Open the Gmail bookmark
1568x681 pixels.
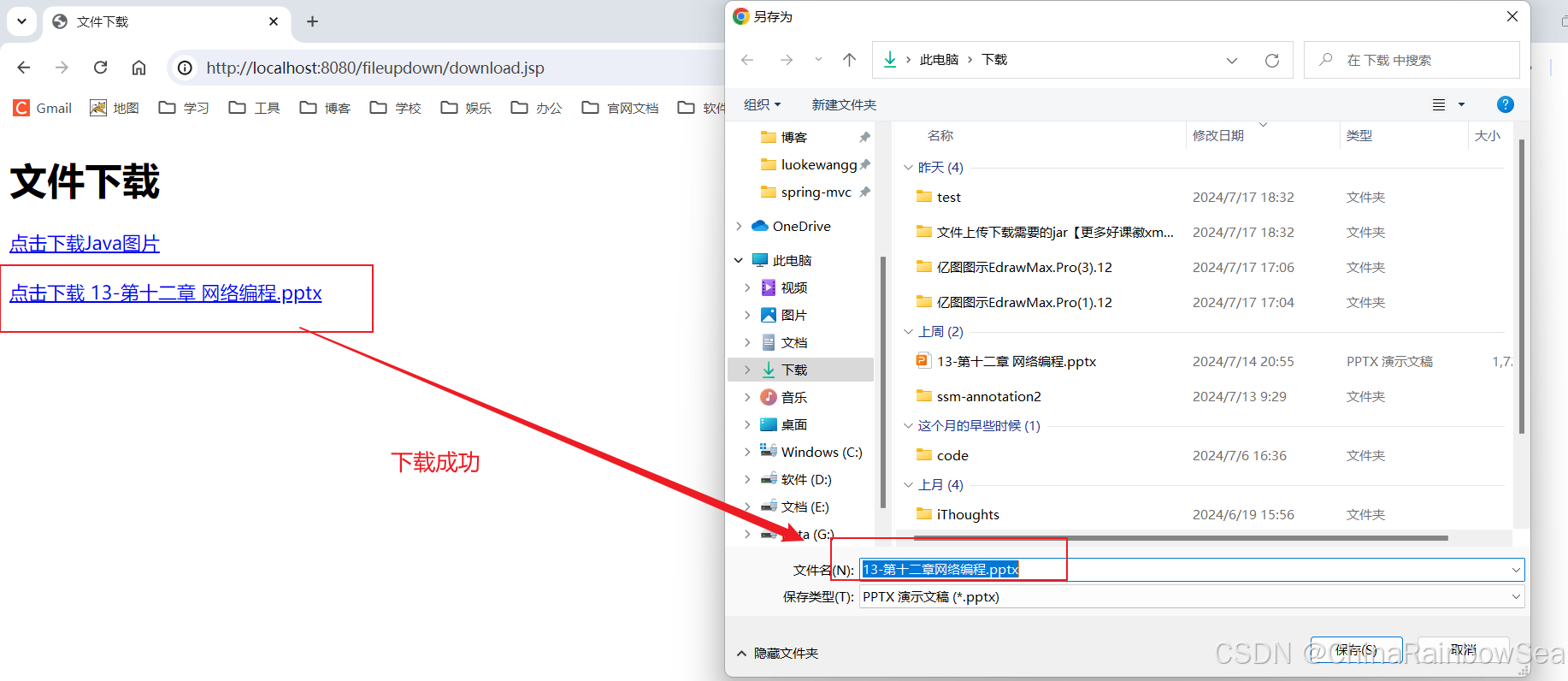point(43,108)
